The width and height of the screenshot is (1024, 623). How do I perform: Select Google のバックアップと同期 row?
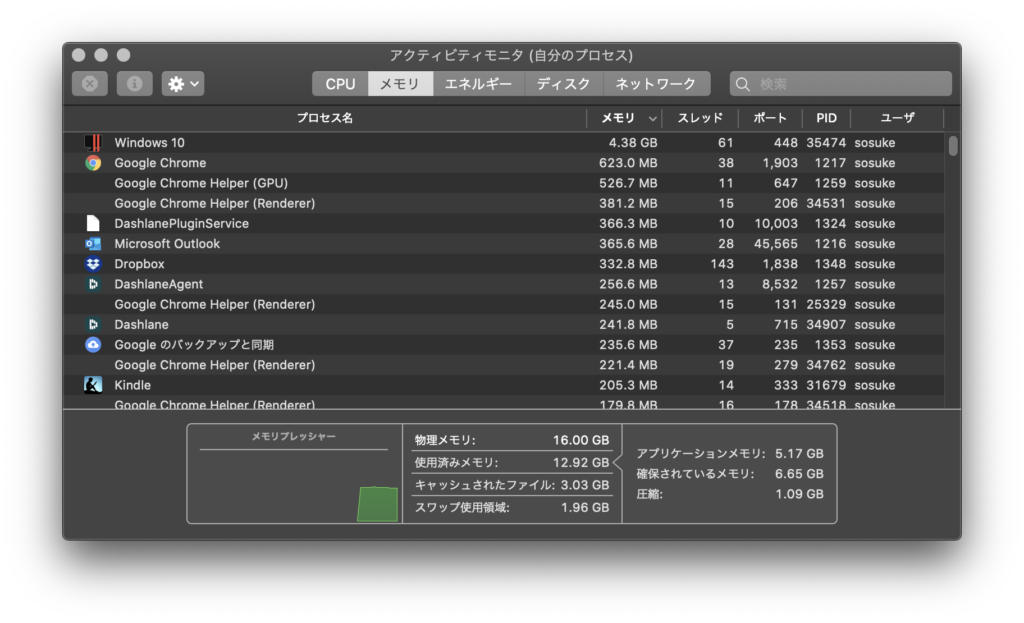point(504,345)
